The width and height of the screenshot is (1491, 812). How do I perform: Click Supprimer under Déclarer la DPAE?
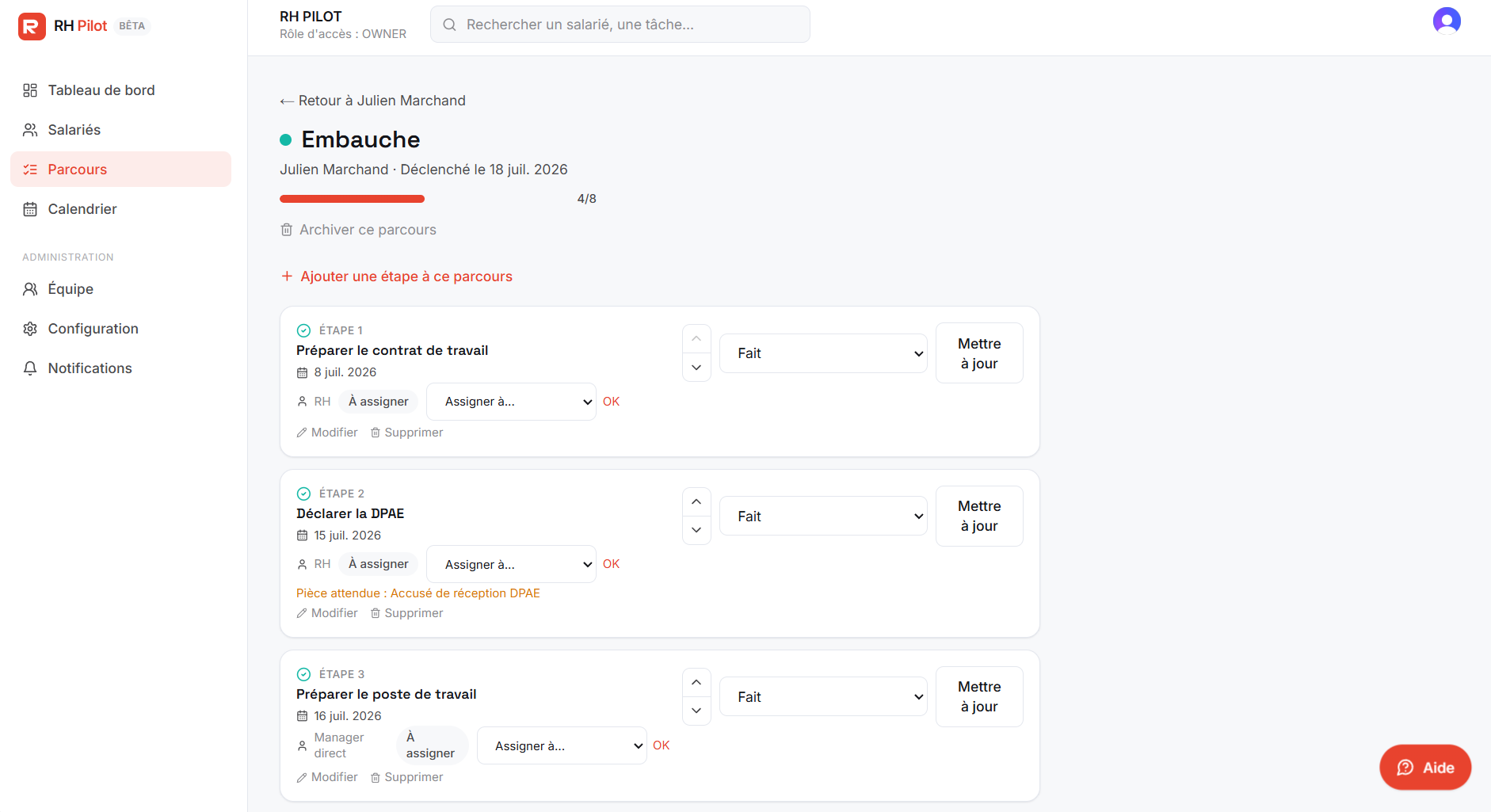pos(406,613)
